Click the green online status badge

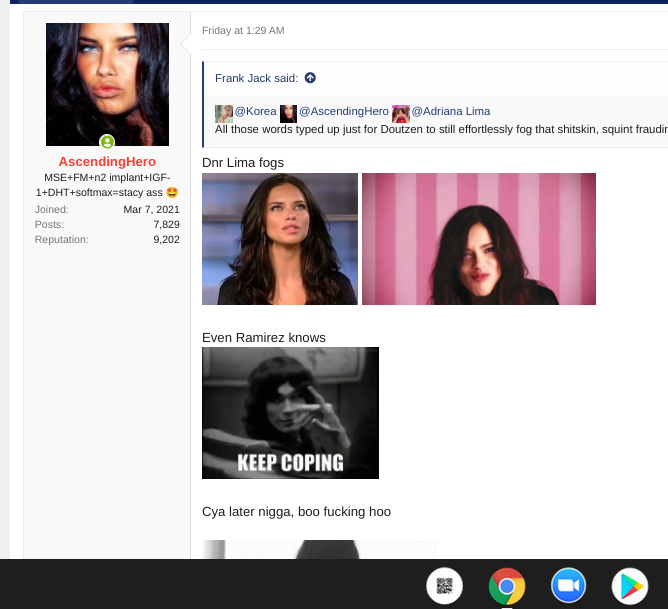coord(107,141)
